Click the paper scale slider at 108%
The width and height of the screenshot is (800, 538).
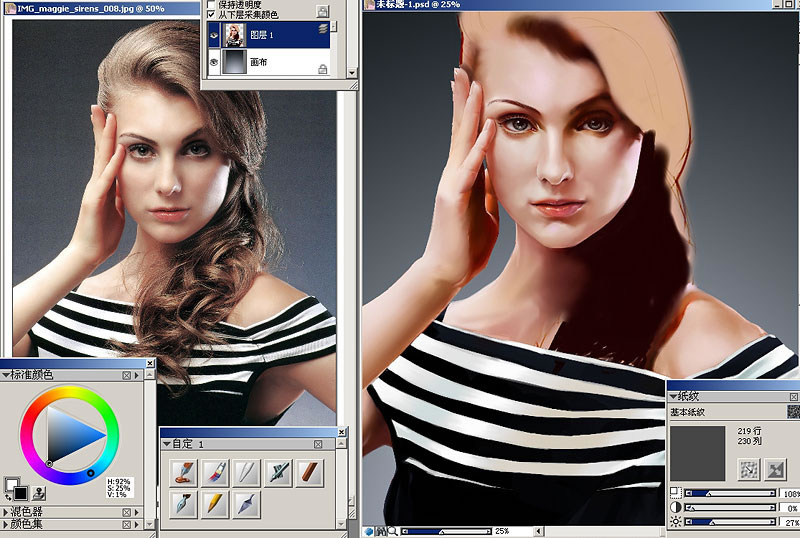pos(730,493)
